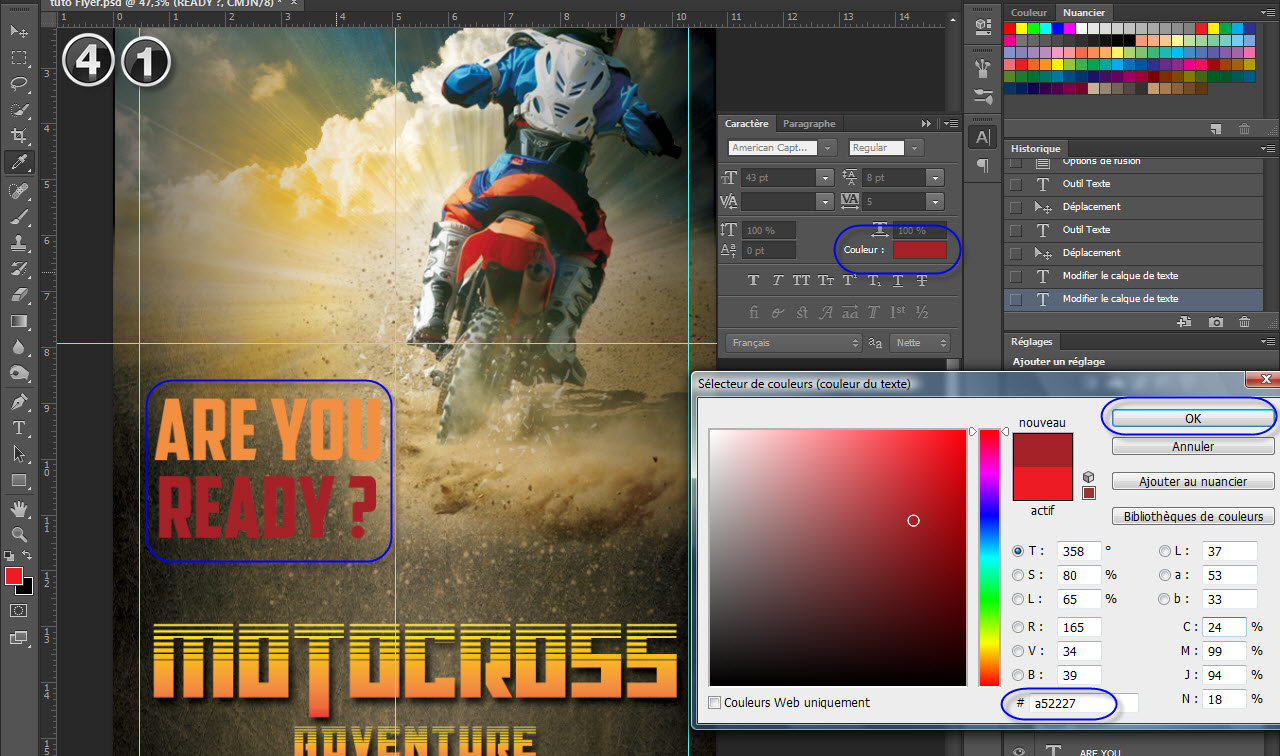Switch to the Couleur tab
The image size is (1280, 756).
point(1029,12)
